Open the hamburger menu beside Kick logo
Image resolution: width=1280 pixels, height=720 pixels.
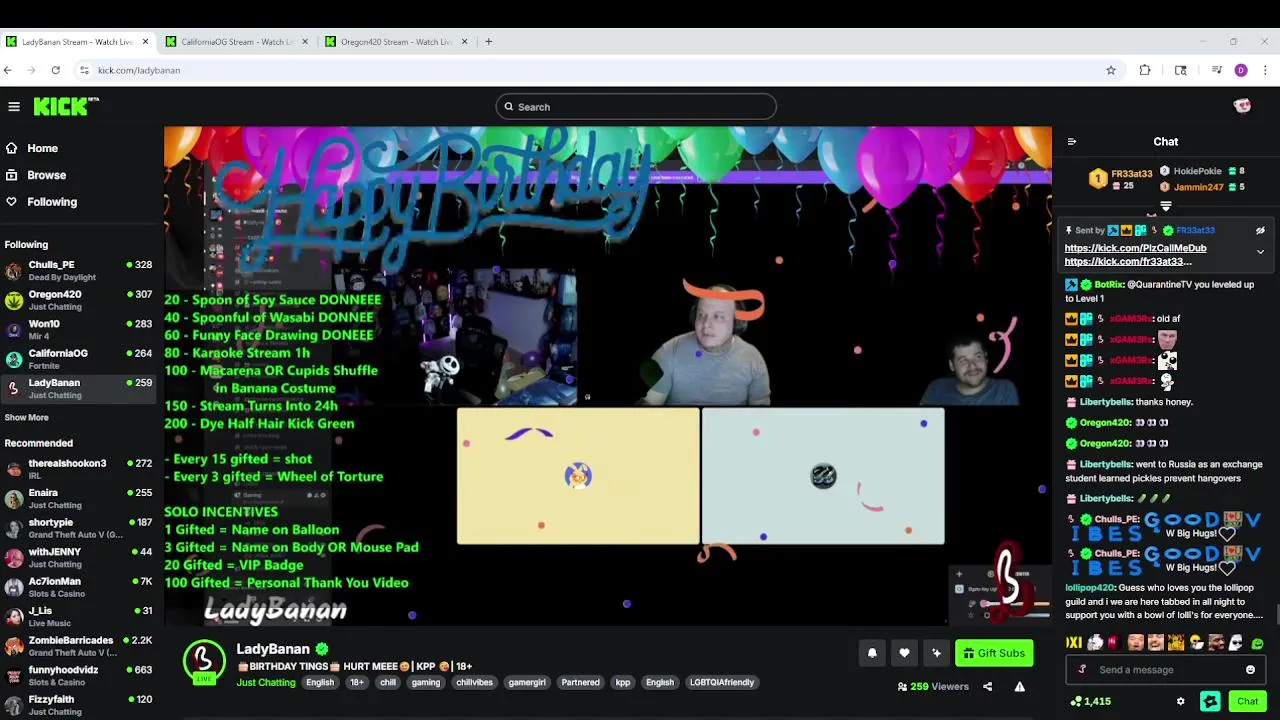point(14,106)
